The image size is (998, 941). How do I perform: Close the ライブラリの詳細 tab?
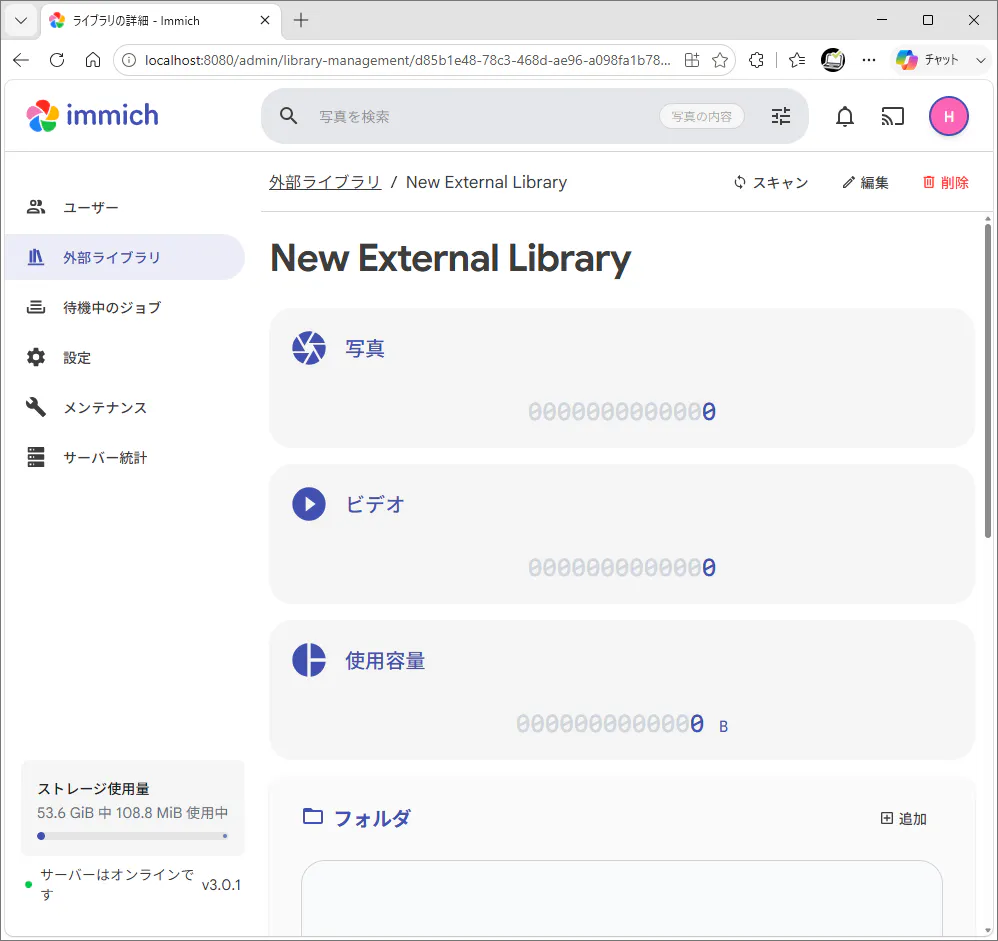click(x=265, y=20)
